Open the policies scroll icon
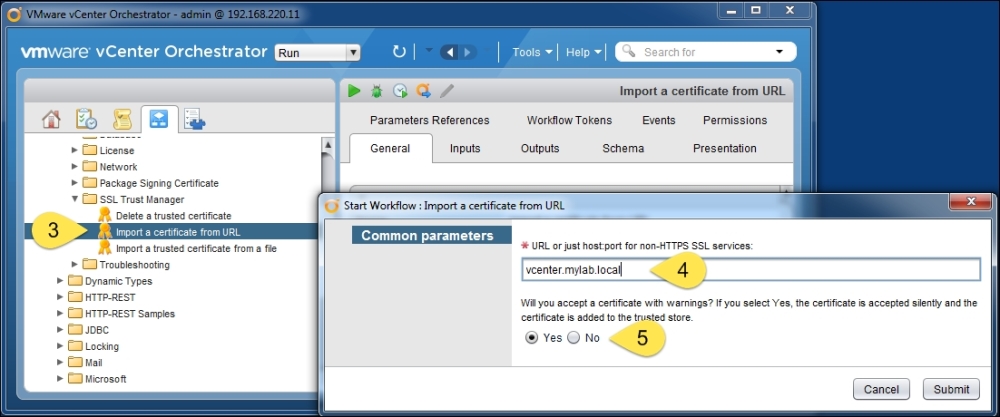Viewport: 1000px width, 417px height. [x=122, y=120]
